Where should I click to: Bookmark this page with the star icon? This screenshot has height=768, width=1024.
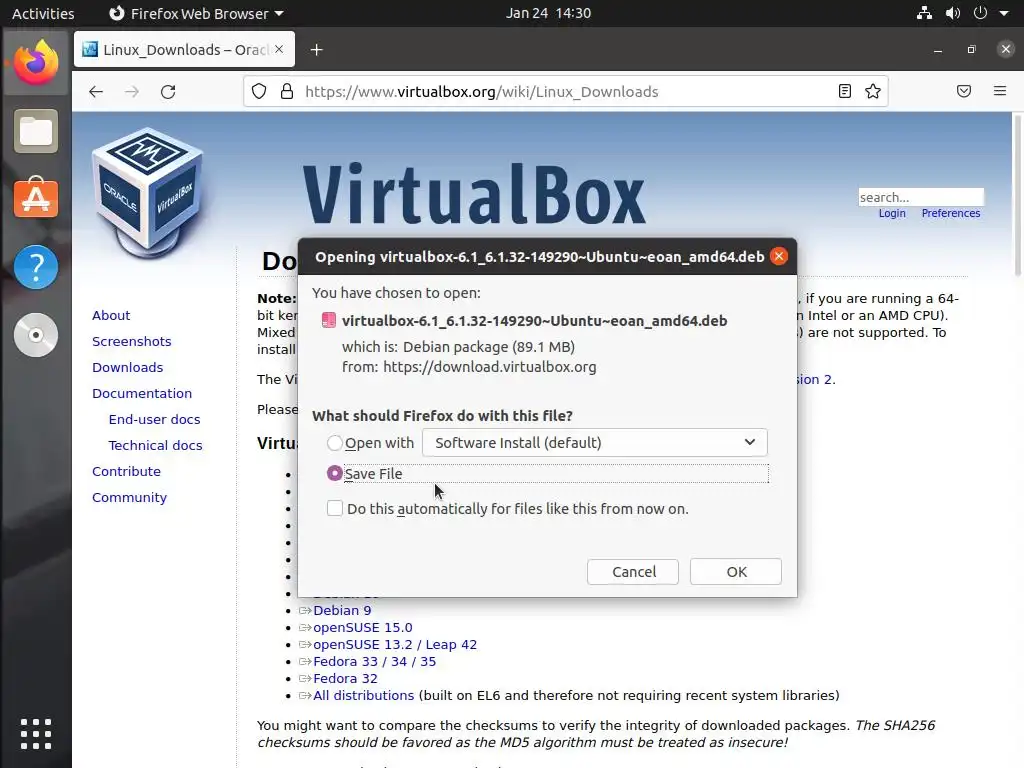tap(872, 91)
